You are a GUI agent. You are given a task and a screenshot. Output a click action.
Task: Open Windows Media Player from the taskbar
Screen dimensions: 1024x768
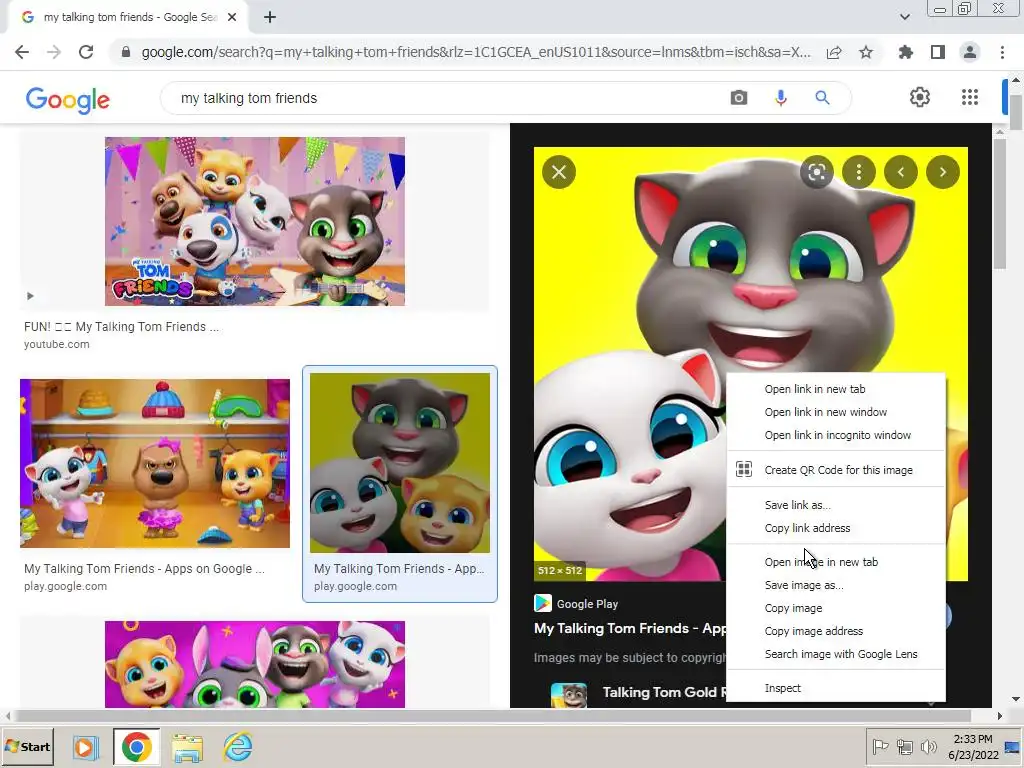tap(86, 747)
